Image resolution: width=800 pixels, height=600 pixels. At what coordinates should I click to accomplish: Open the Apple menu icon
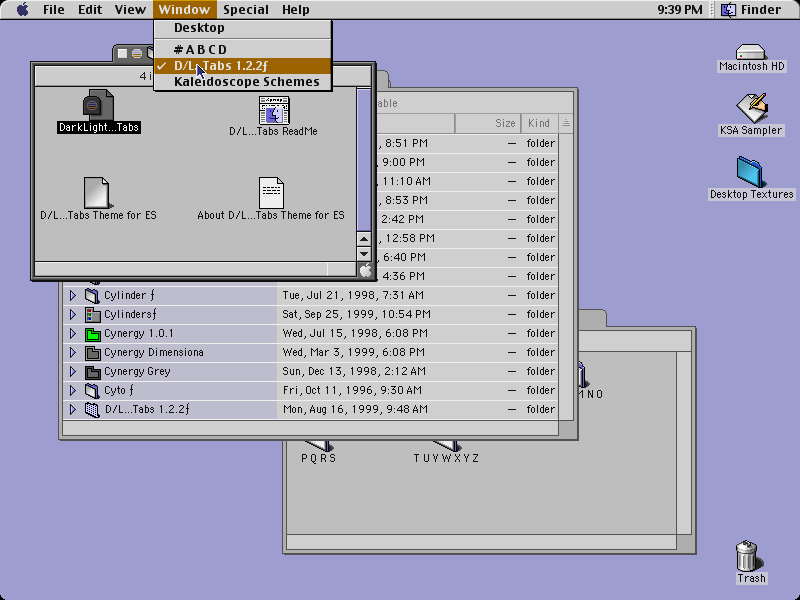[22, 9]
